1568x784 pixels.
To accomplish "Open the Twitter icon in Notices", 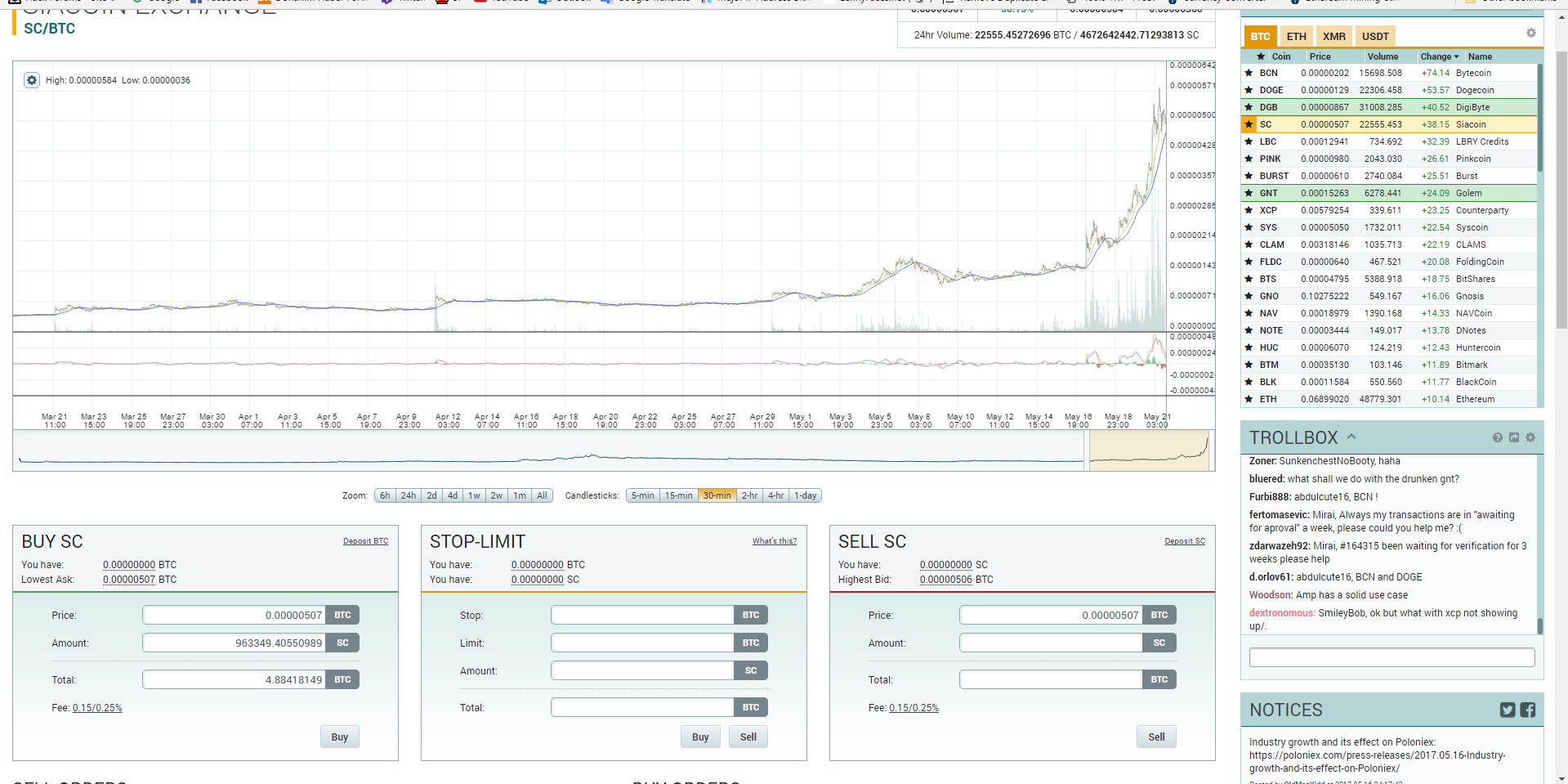I will tap(1508, 710).
